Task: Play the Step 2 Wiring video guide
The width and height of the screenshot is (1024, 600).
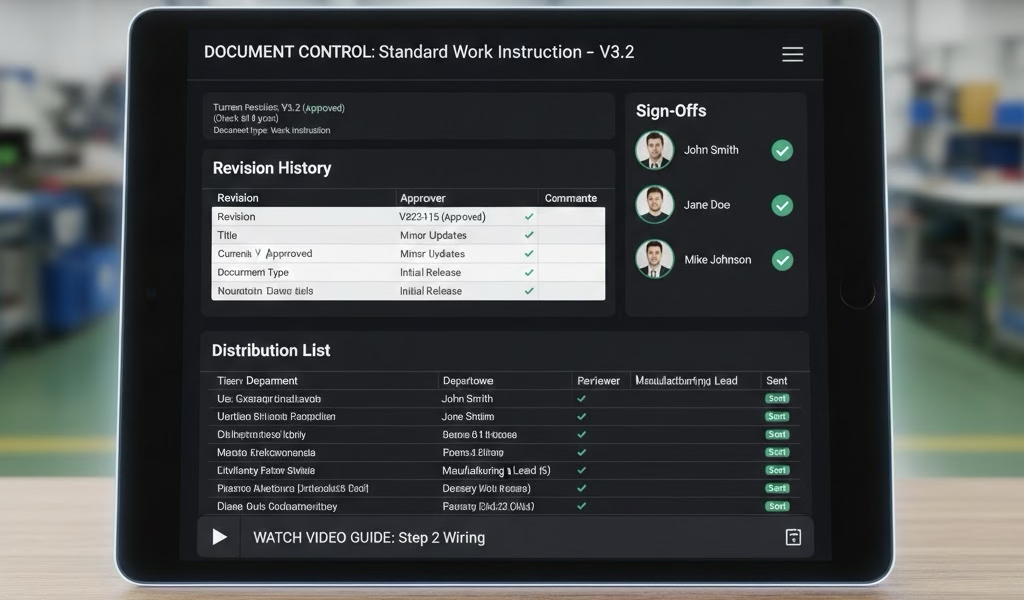Action: tap(219, 537)
